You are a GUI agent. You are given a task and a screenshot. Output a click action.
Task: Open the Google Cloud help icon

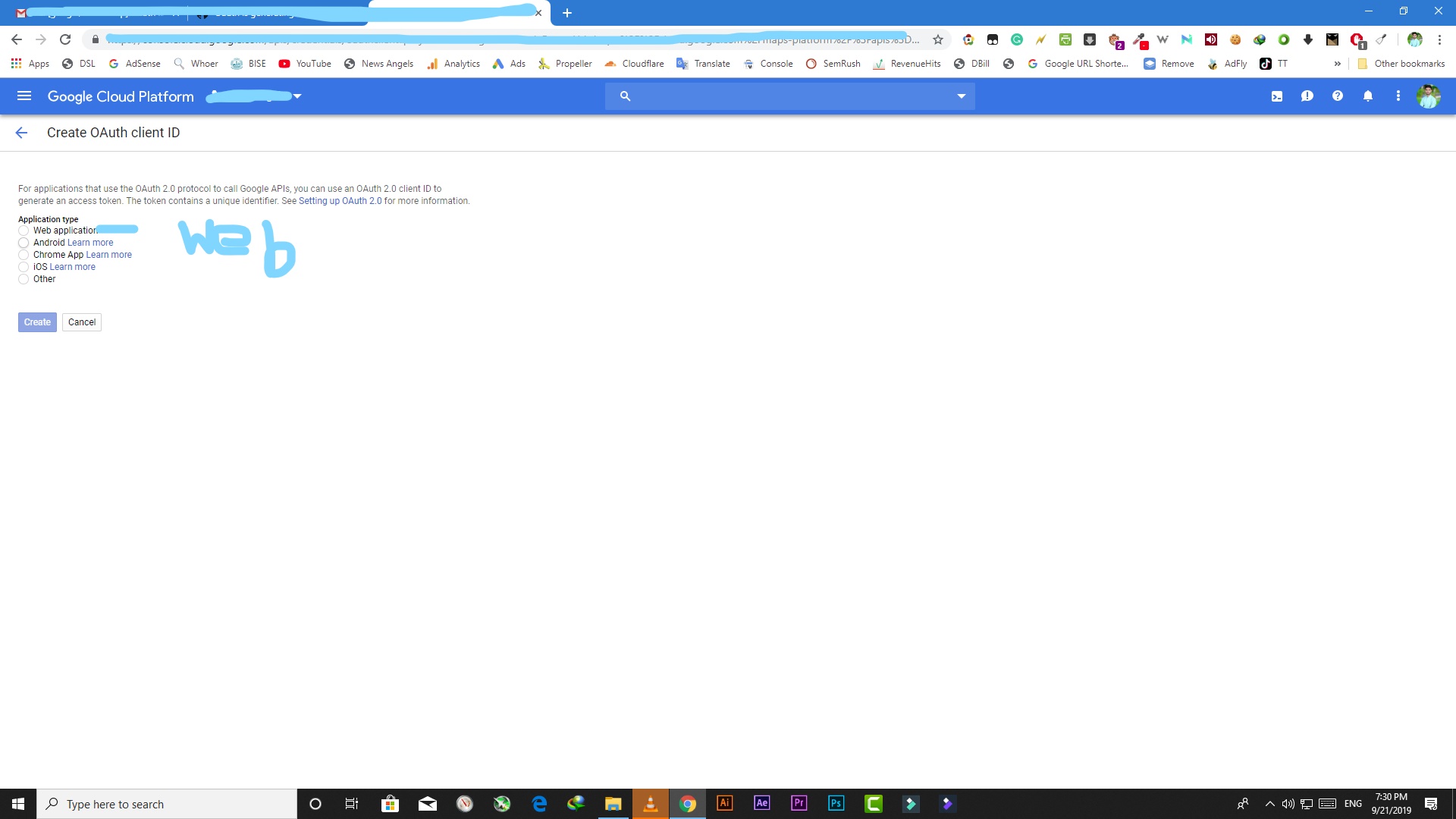point(1337,96)
